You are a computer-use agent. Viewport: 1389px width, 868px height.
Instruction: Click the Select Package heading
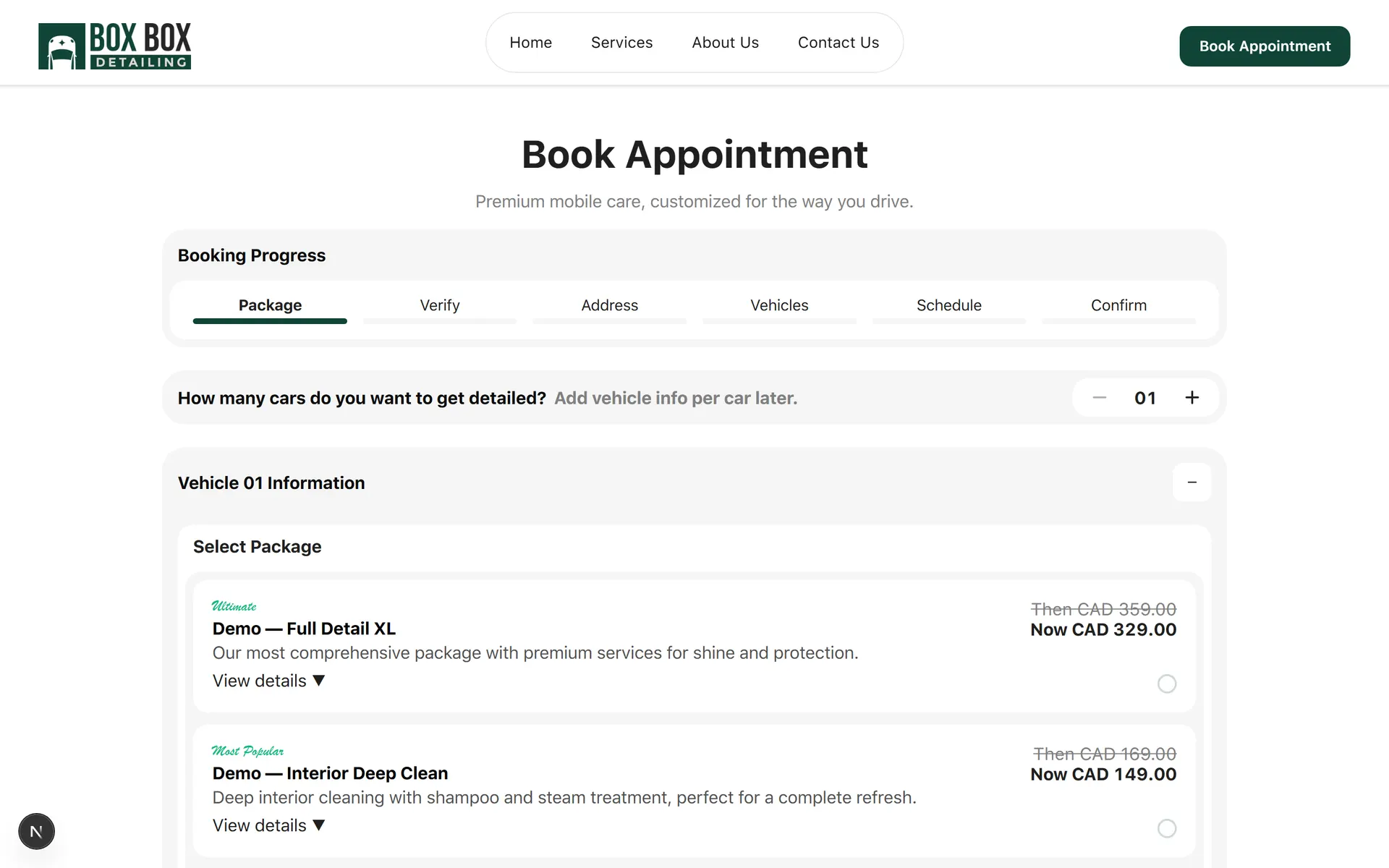tap(257, 547)
